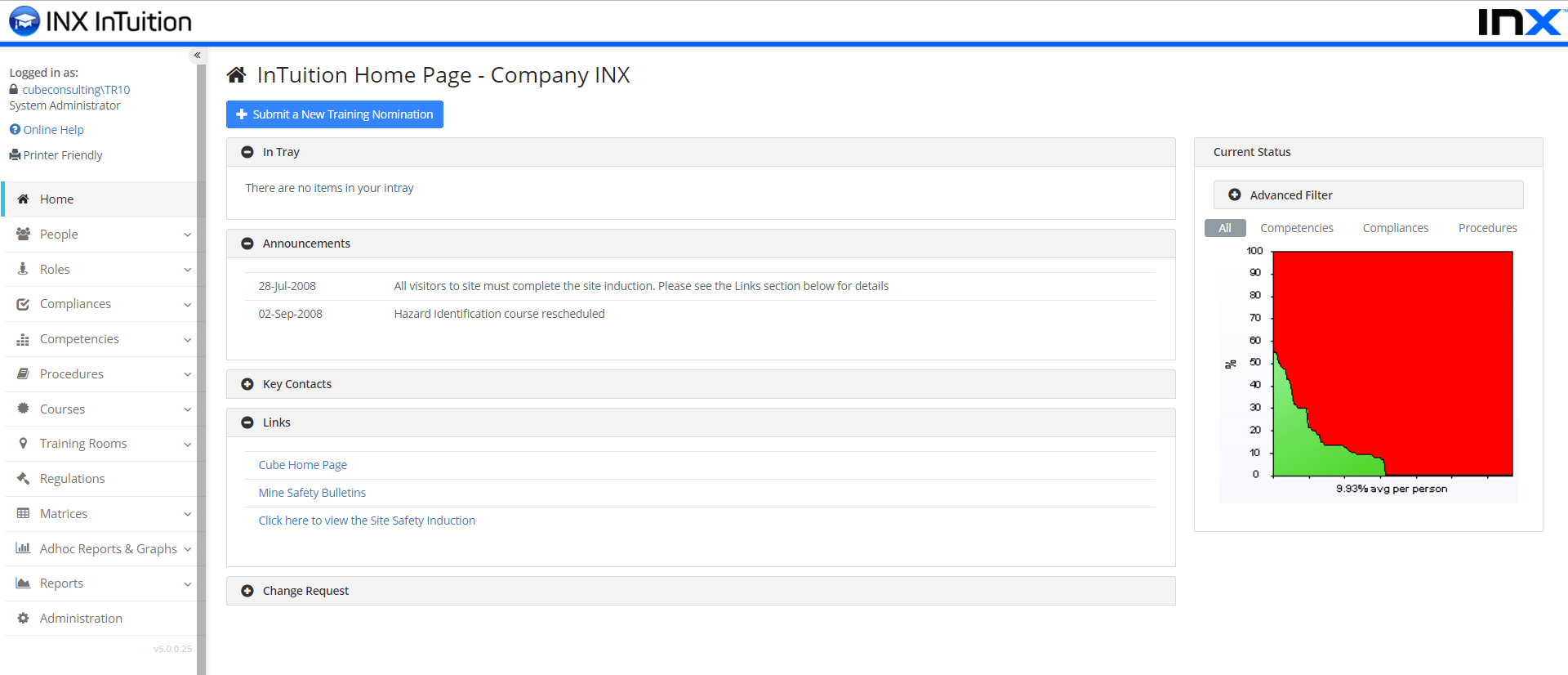This screenshot has height=675, width=1568.
Task: Expand Change Request with the plus icon
Action: point(247,591)
